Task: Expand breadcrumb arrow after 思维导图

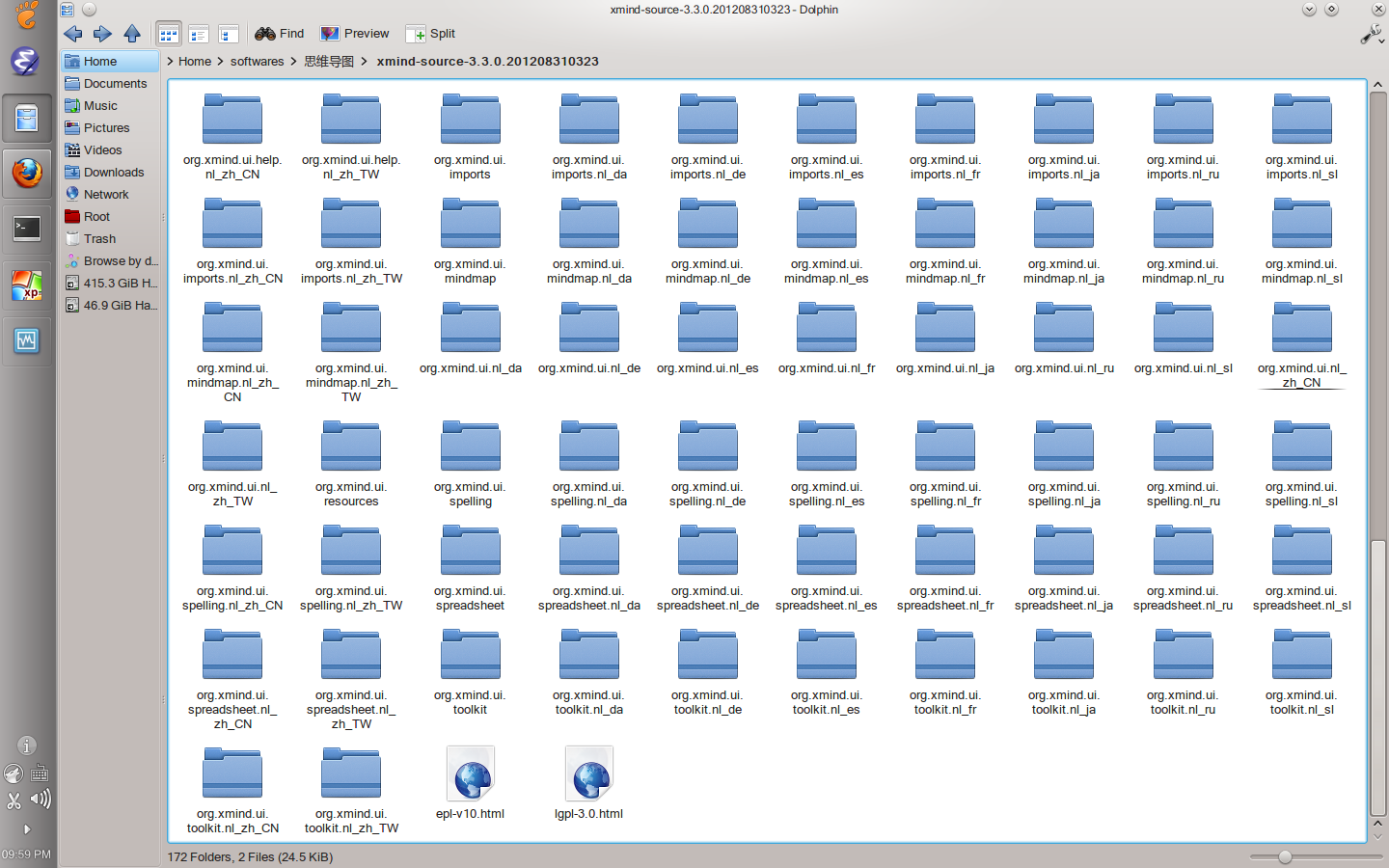Action: pos(364,61)
